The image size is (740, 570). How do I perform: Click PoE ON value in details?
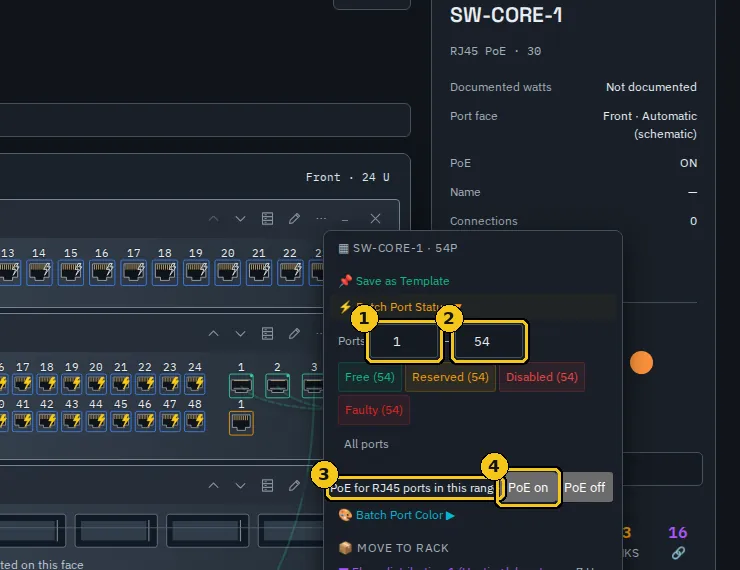tap(689, 163)
